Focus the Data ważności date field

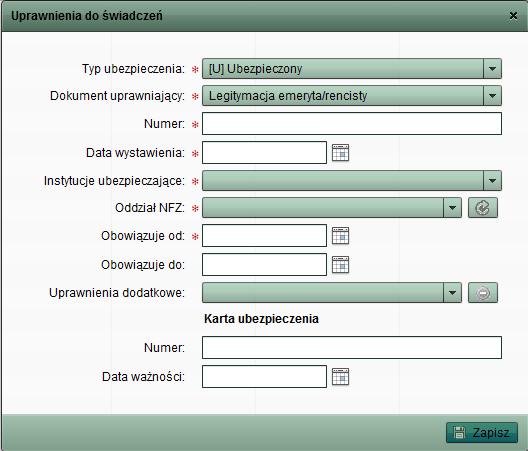[x=264, y=376]
